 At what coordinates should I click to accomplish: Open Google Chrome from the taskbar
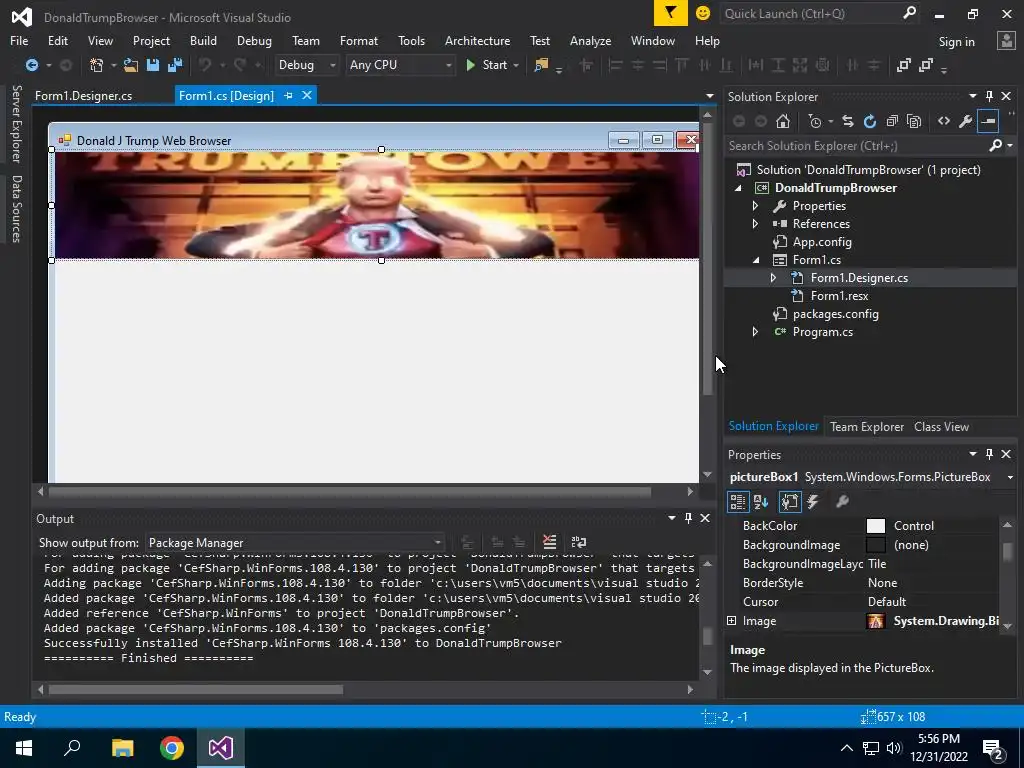click(172, 748)
